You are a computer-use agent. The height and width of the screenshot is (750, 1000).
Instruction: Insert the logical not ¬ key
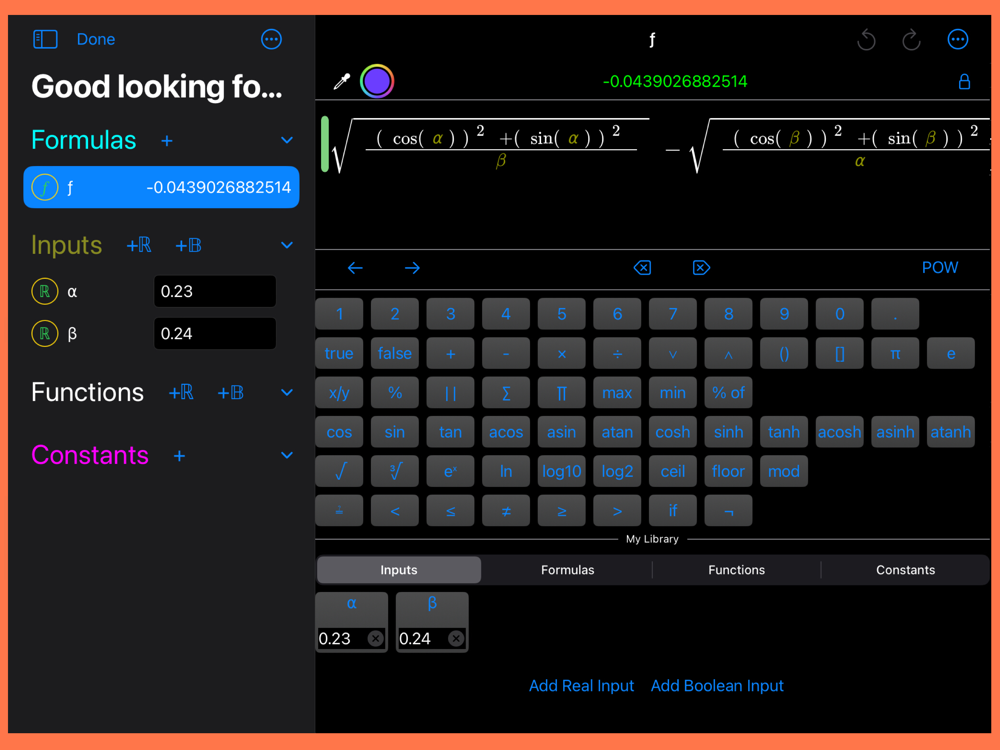(728, 511)
